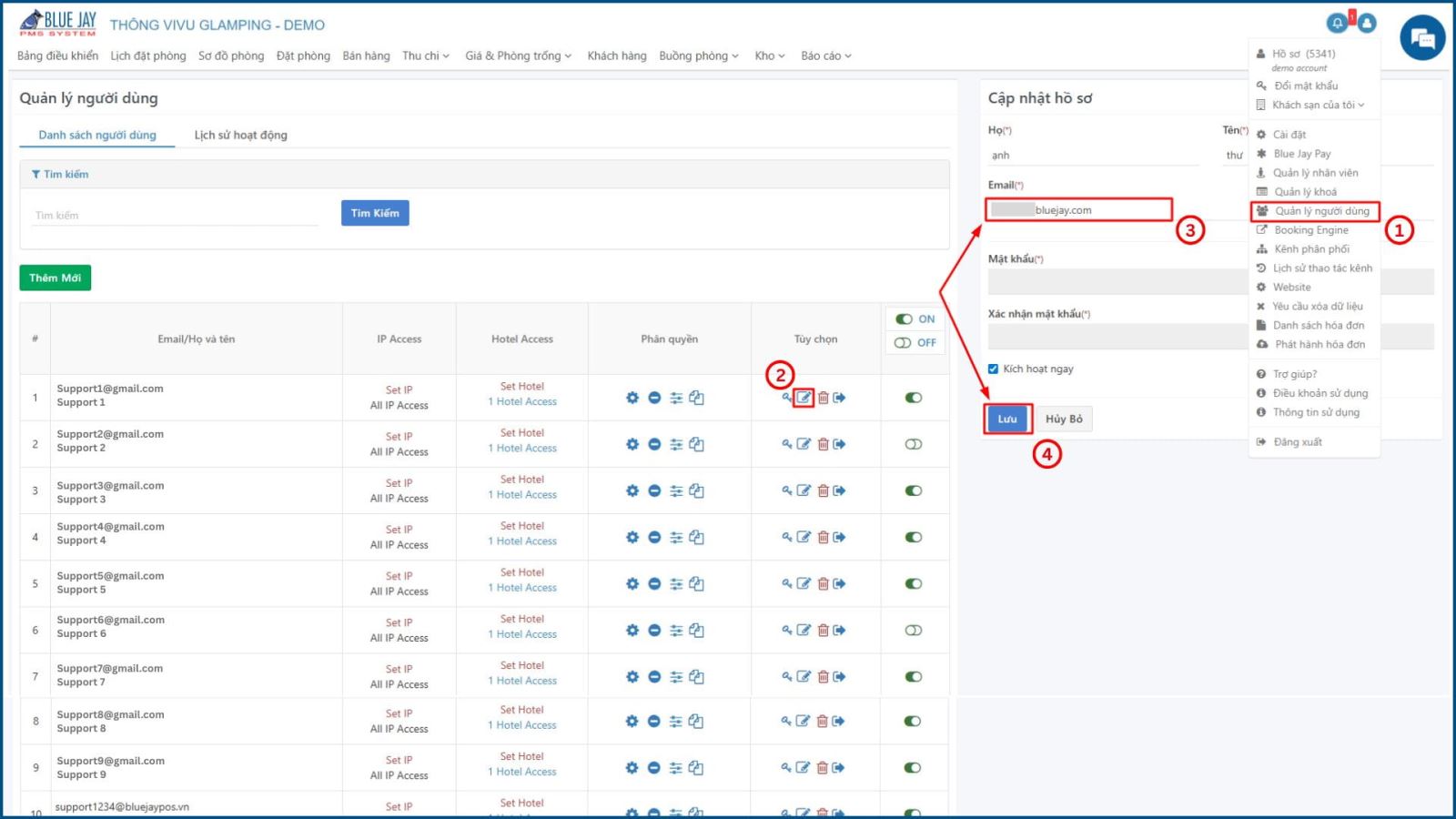Enable the inactive switch for Support 6
This screenshot has width=1456, height=819.
pos(914,630)
